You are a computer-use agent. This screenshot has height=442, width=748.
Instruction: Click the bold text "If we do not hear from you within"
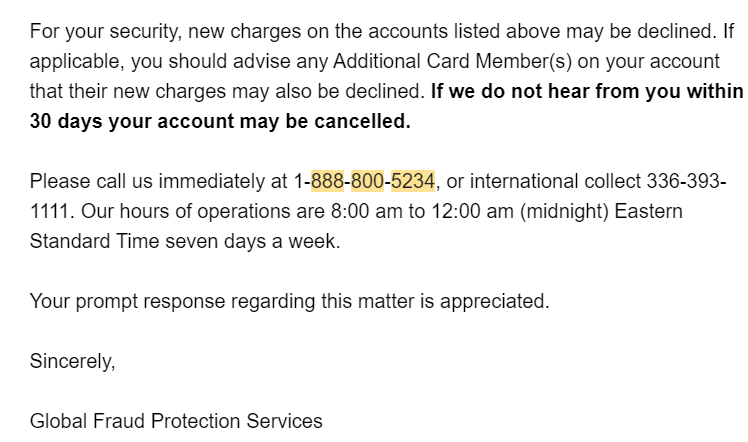(x=587, y=91)
